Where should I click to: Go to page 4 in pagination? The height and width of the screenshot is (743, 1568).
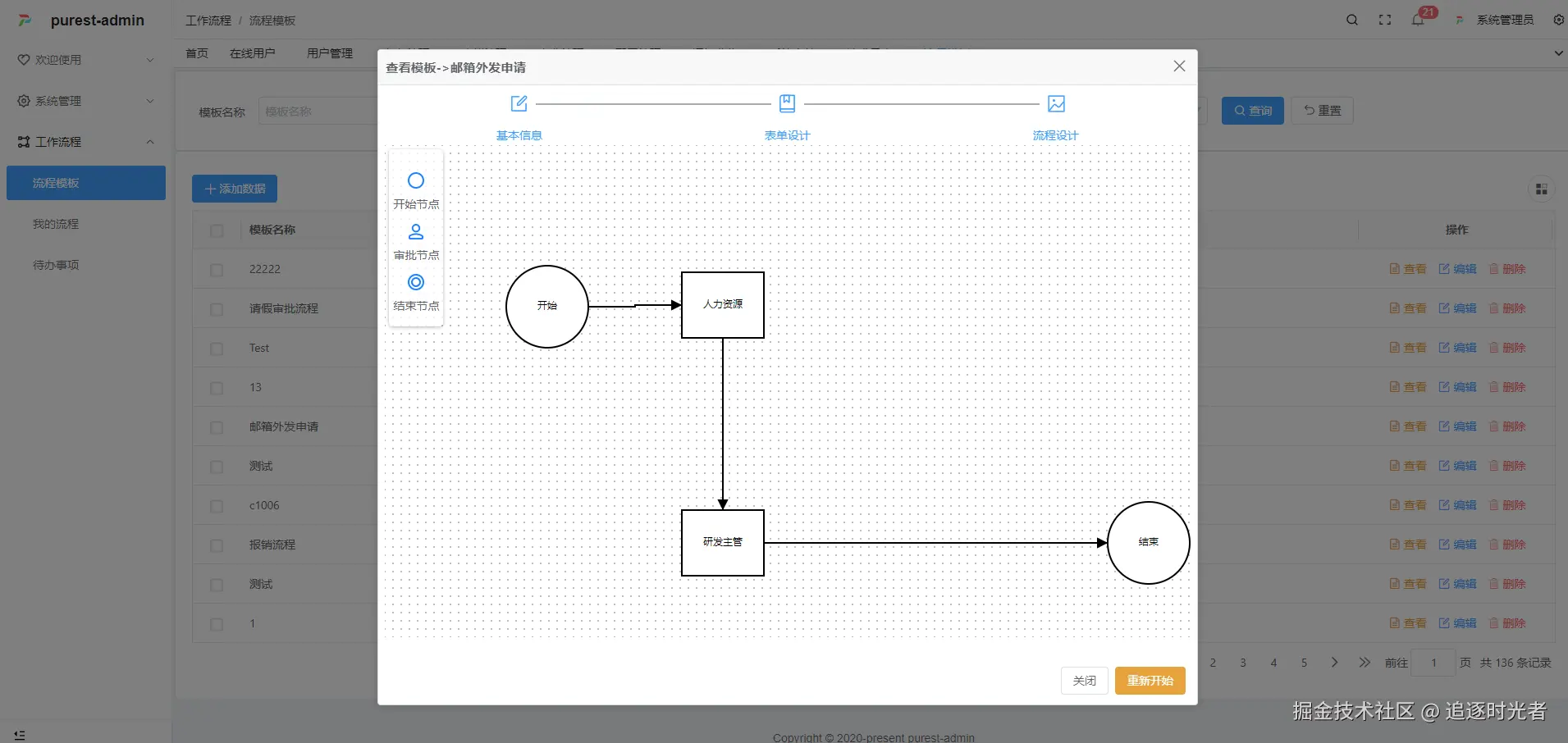1273,663
